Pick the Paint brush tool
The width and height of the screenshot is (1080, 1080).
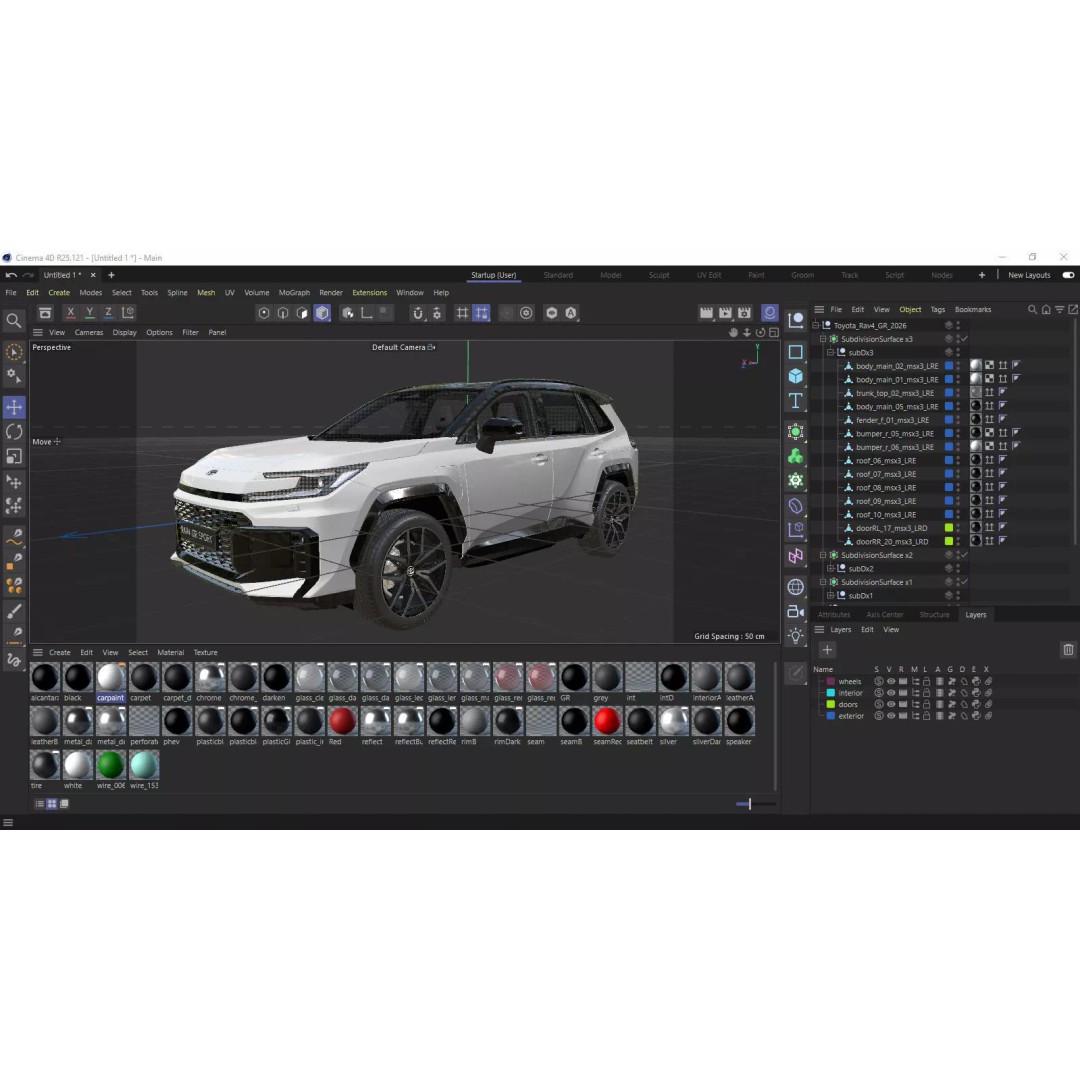pos(14,612)
